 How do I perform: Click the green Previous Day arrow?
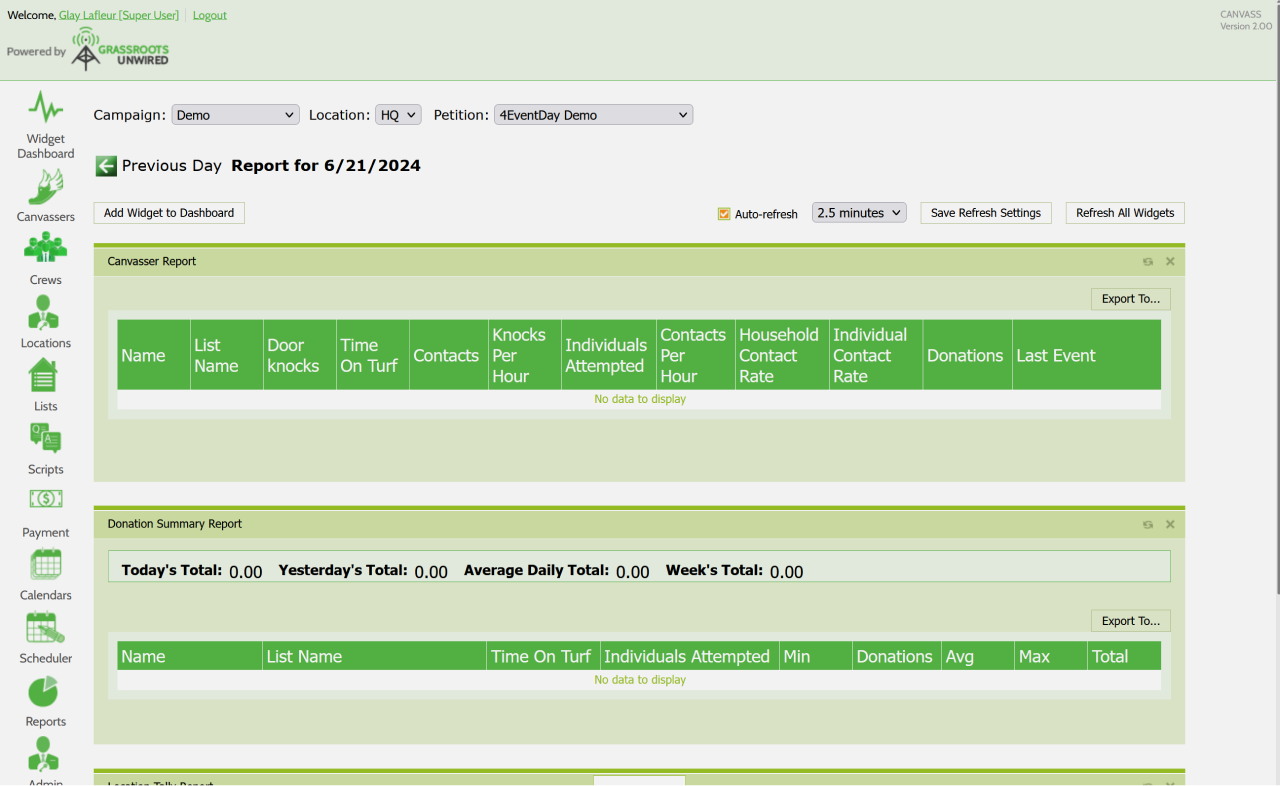click(x=106, y=166)
